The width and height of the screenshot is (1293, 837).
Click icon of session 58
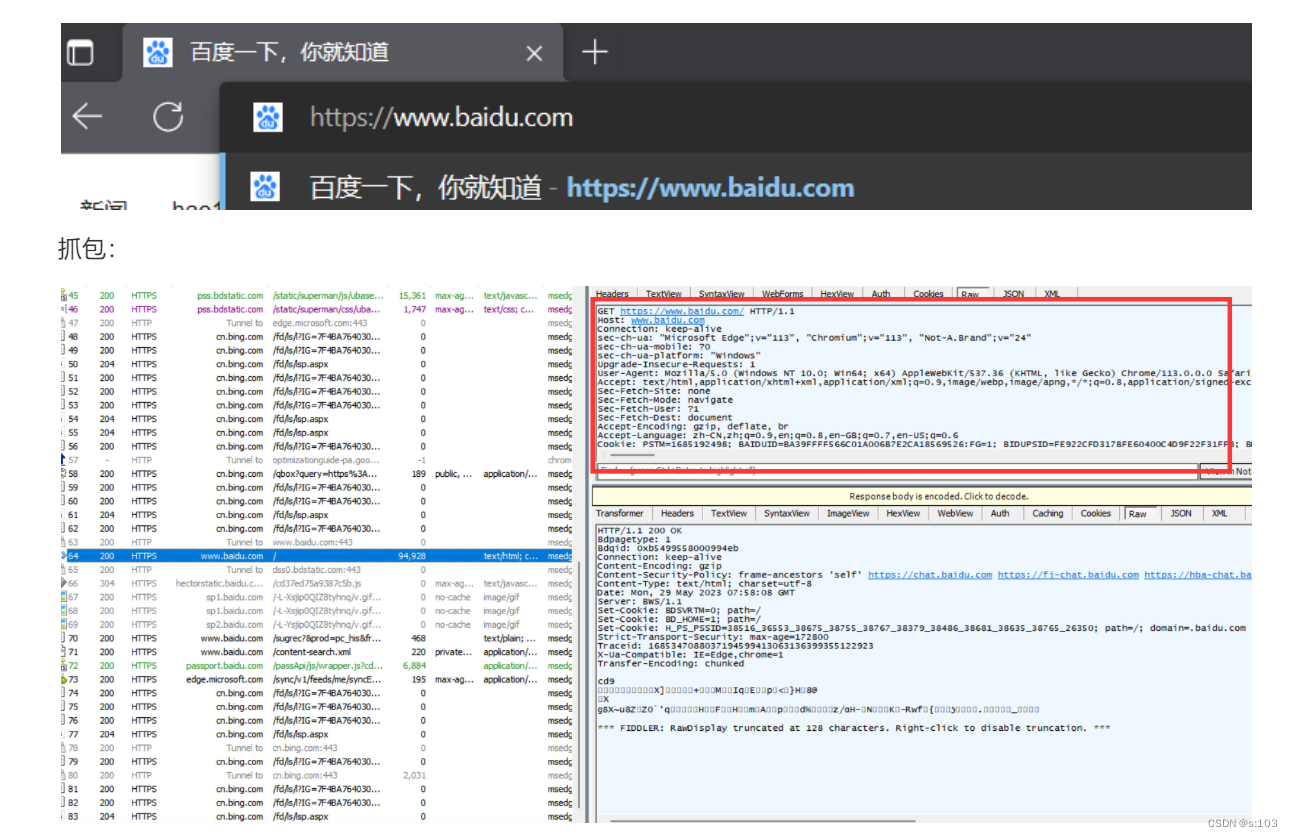[x=65, y=474]
